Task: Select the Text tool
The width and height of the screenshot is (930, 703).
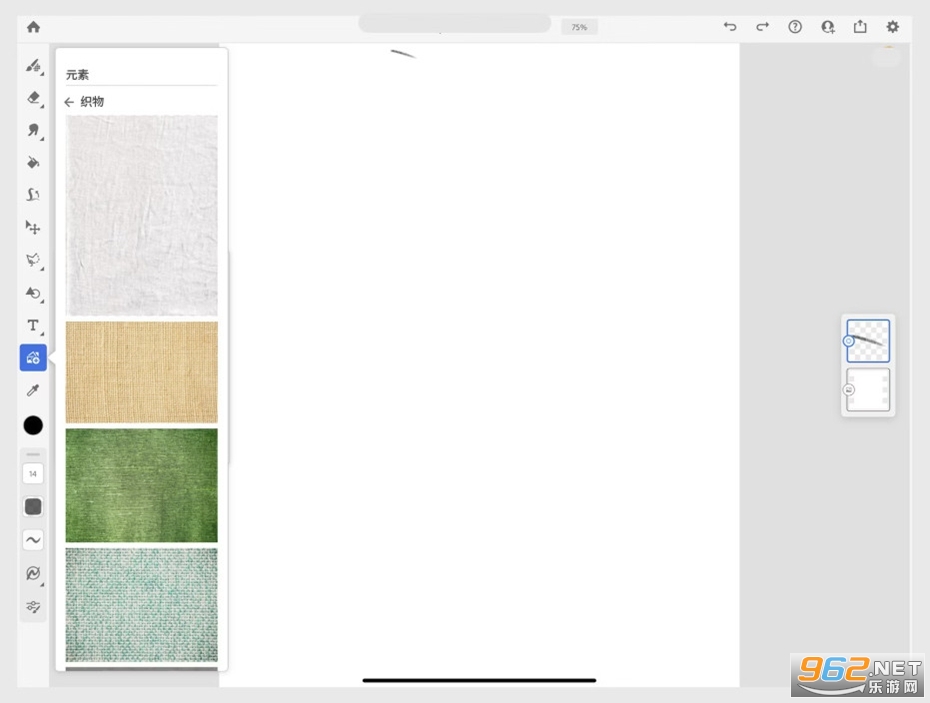Action: 33,325
